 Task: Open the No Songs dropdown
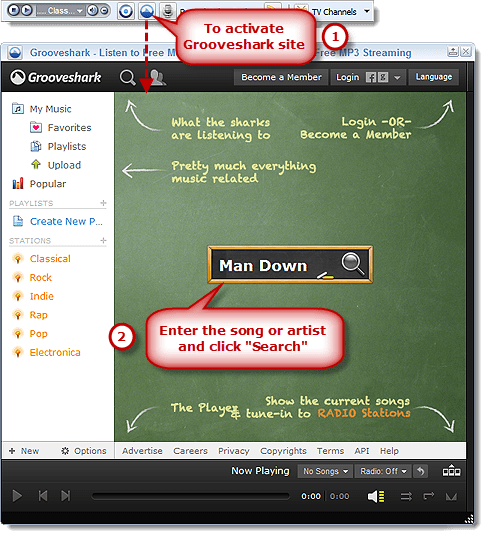[325, 471]
